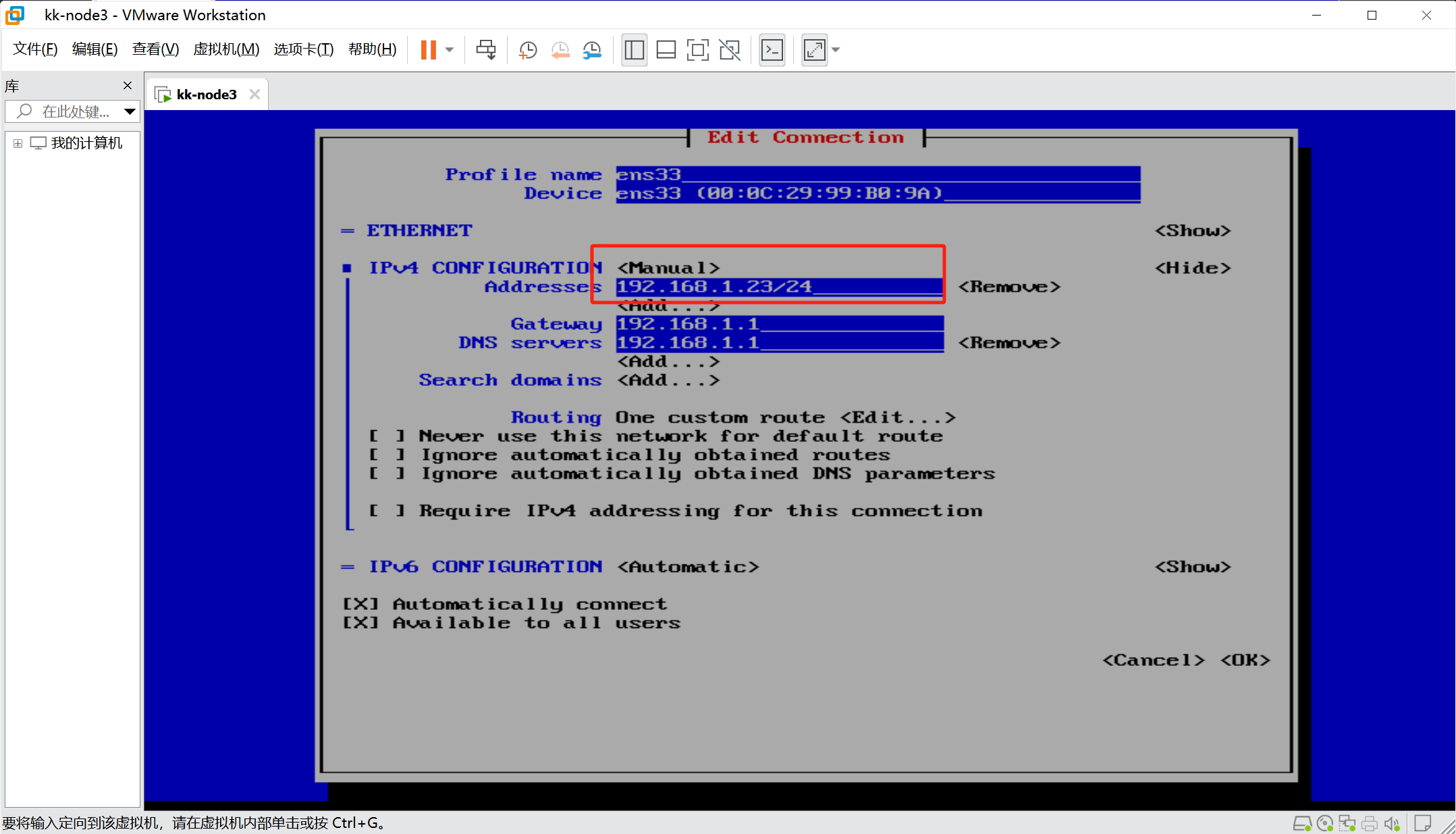The image size is (1456, 834).
Task: Click the Device field with MAC address
Action: click(878, 194)
